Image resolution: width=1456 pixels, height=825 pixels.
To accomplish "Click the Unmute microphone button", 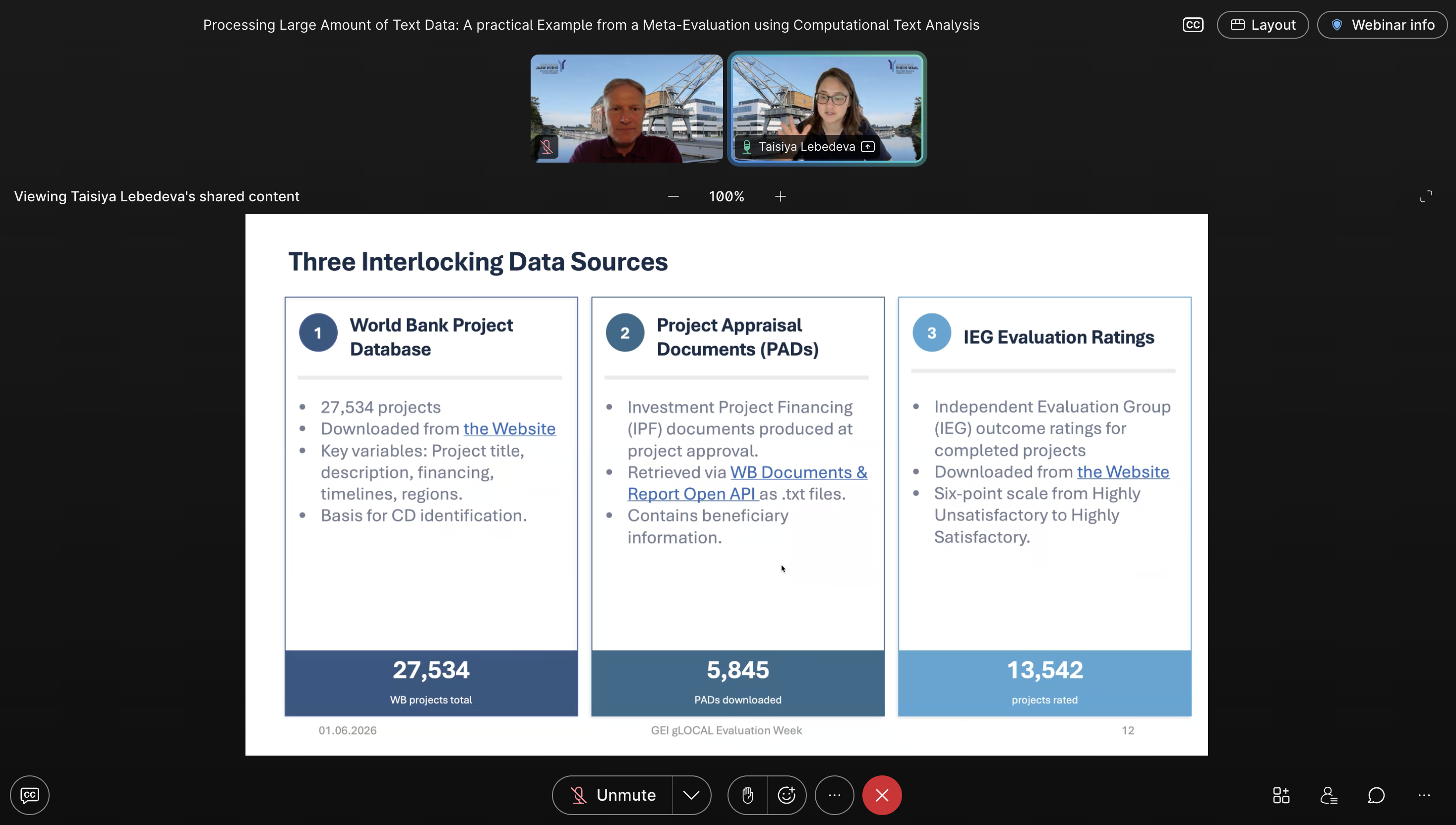I will click(x=612, y=795).
